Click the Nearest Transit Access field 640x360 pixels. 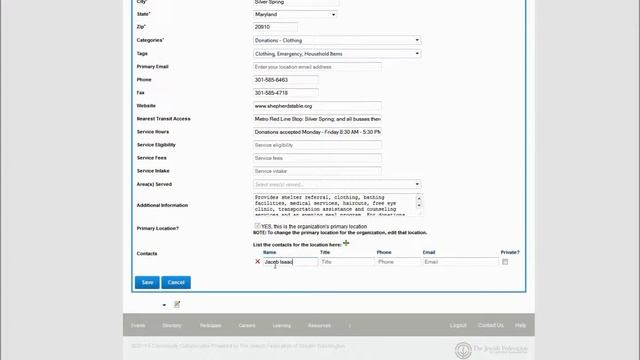point(317,119)
